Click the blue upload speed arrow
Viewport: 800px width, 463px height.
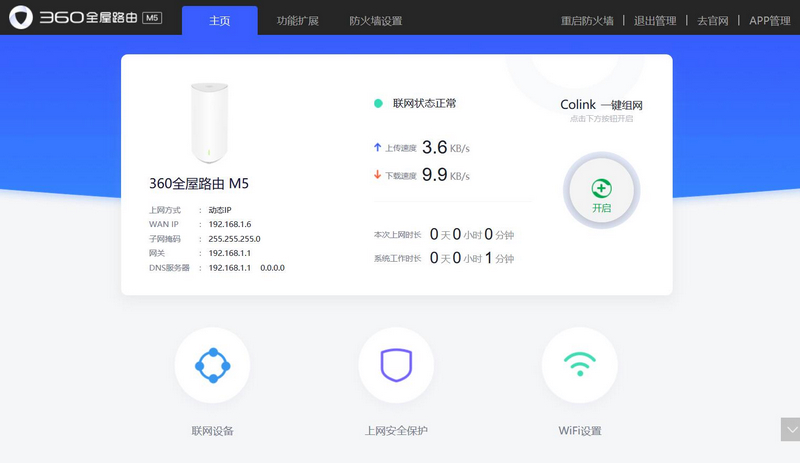[378, 148]
